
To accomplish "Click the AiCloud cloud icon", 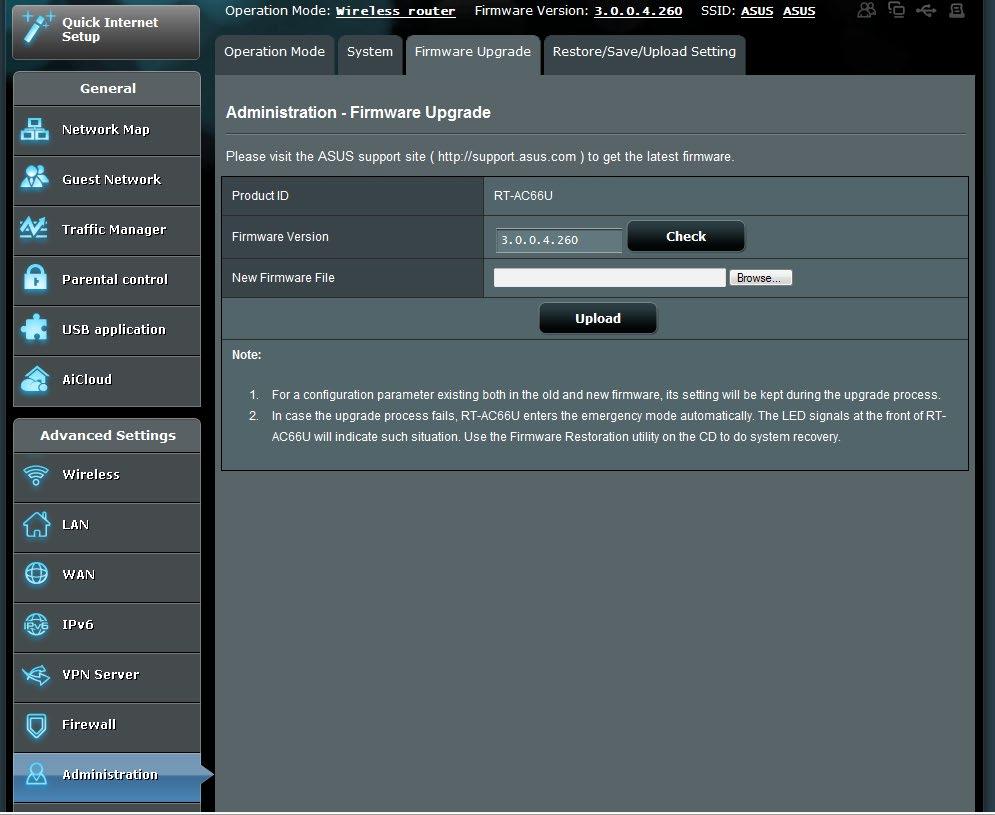I will [34, 380].
